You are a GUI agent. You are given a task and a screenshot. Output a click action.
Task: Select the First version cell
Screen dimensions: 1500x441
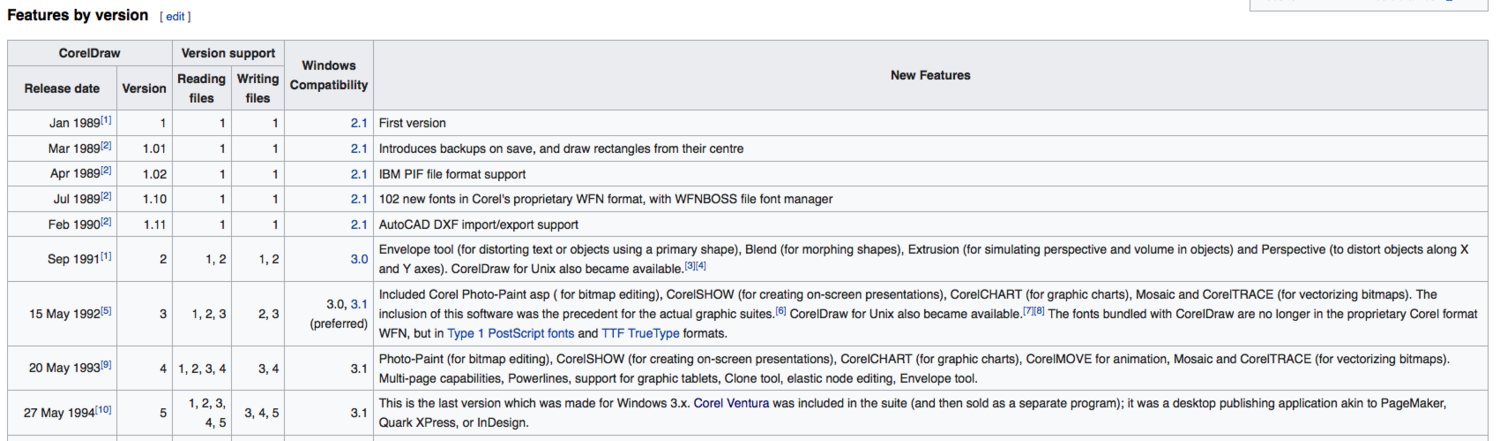[x=930, y=123]
